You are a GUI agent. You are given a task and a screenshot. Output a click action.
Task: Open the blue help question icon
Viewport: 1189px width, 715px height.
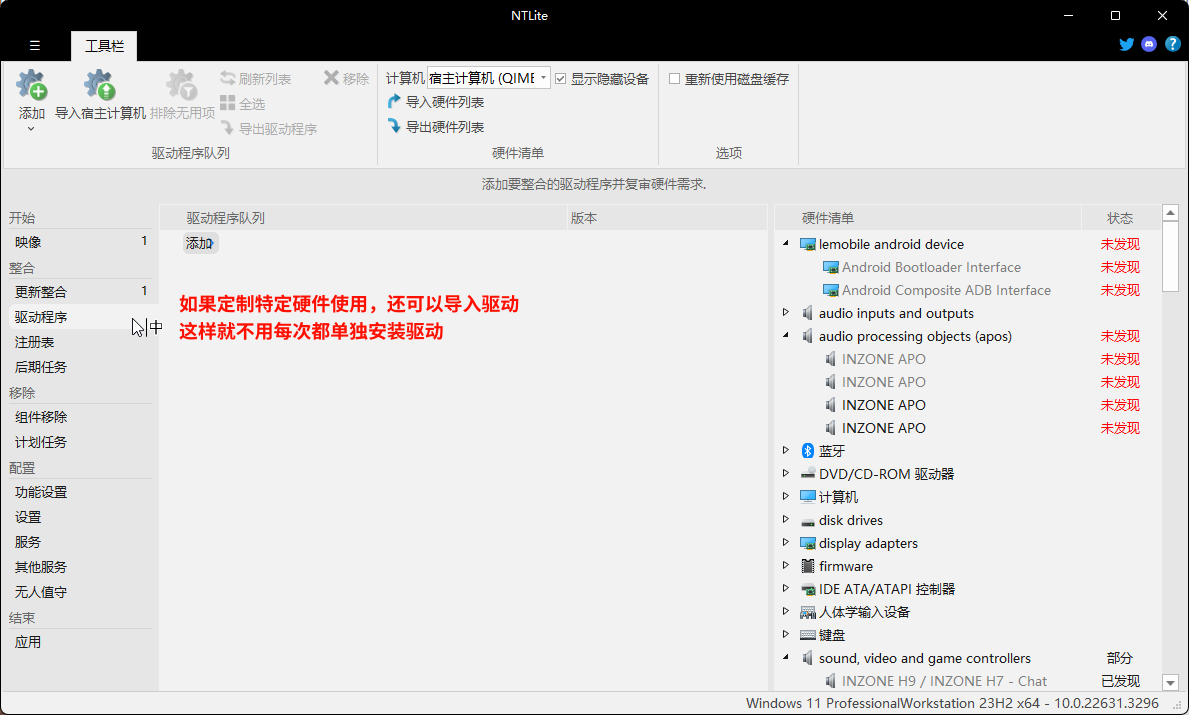pyautogui.click(x=1172, y=45)
